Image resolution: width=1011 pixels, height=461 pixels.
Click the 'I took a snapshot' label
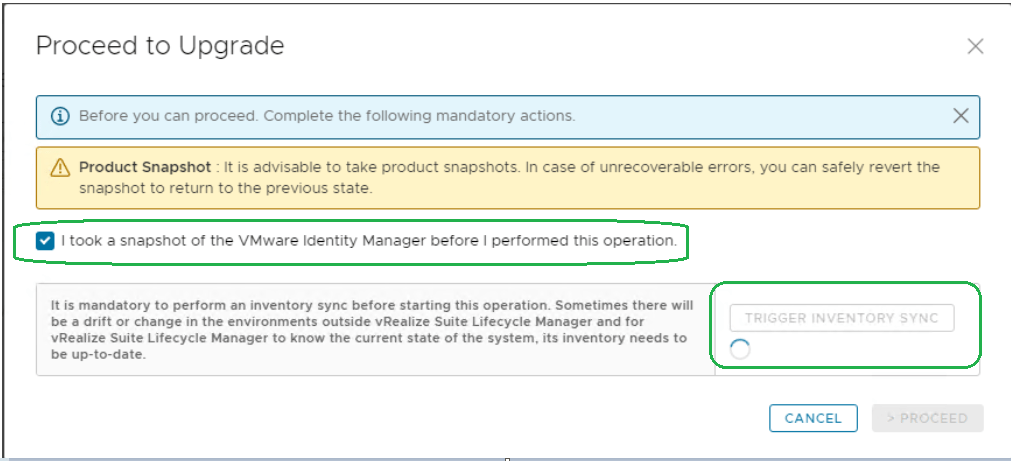coord(368,241)
